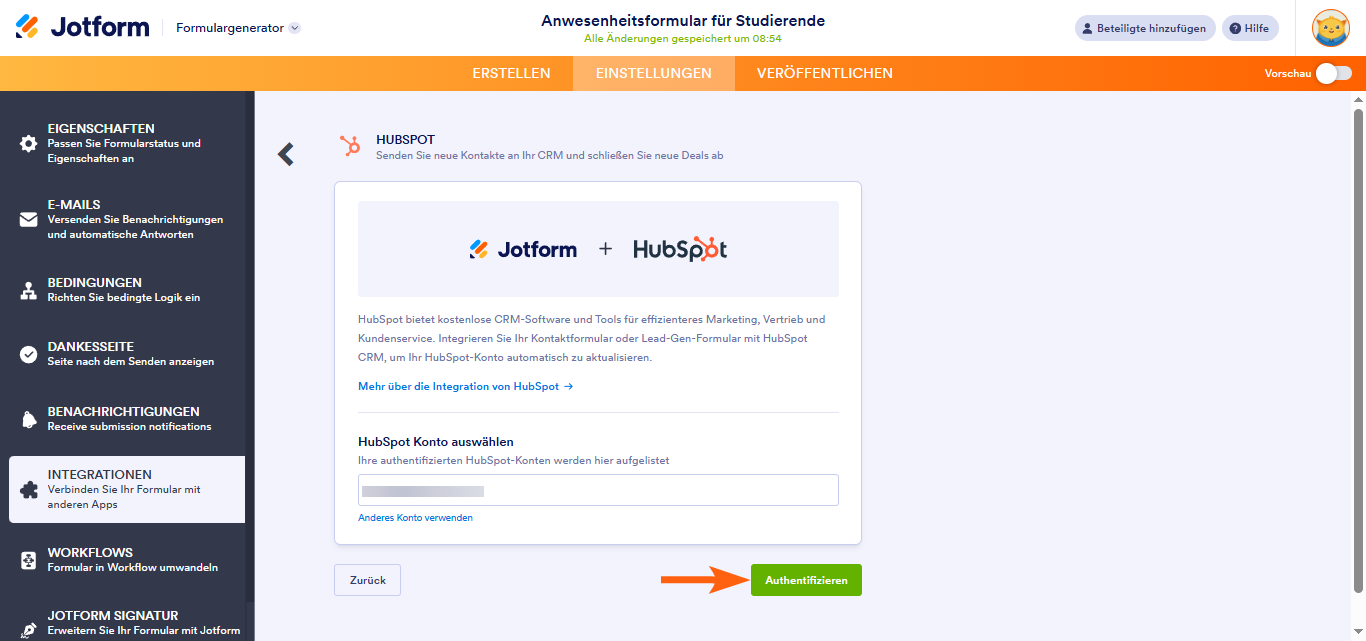Click the page vertical scrollbar
This screenshot has width=1366, height=641.
[1358, 344]
